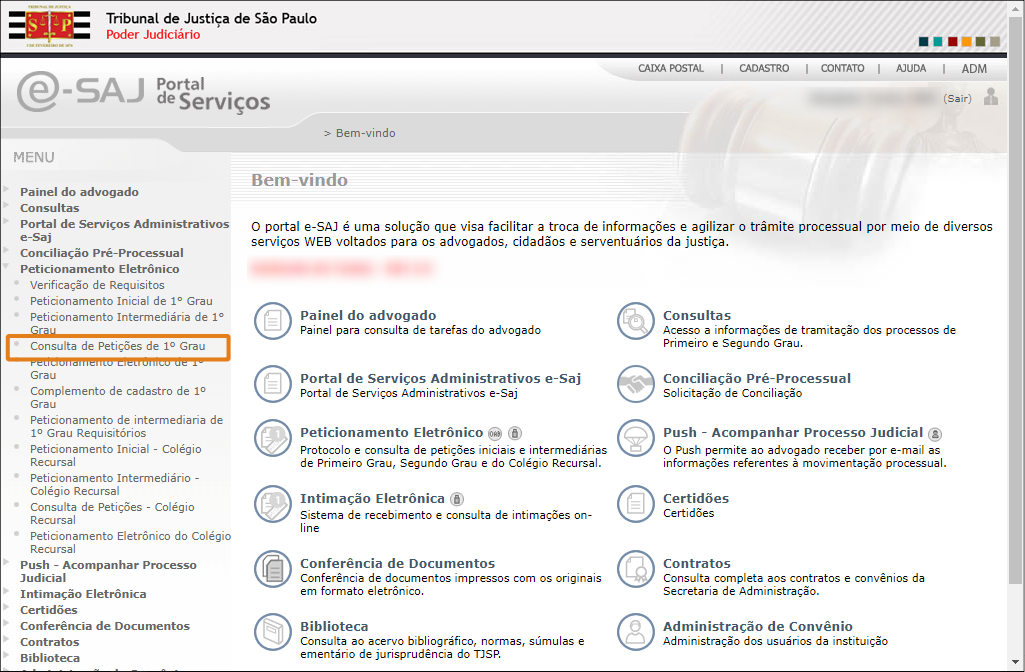Expand the Consultas sidebar menu arrow

[6, 206]
